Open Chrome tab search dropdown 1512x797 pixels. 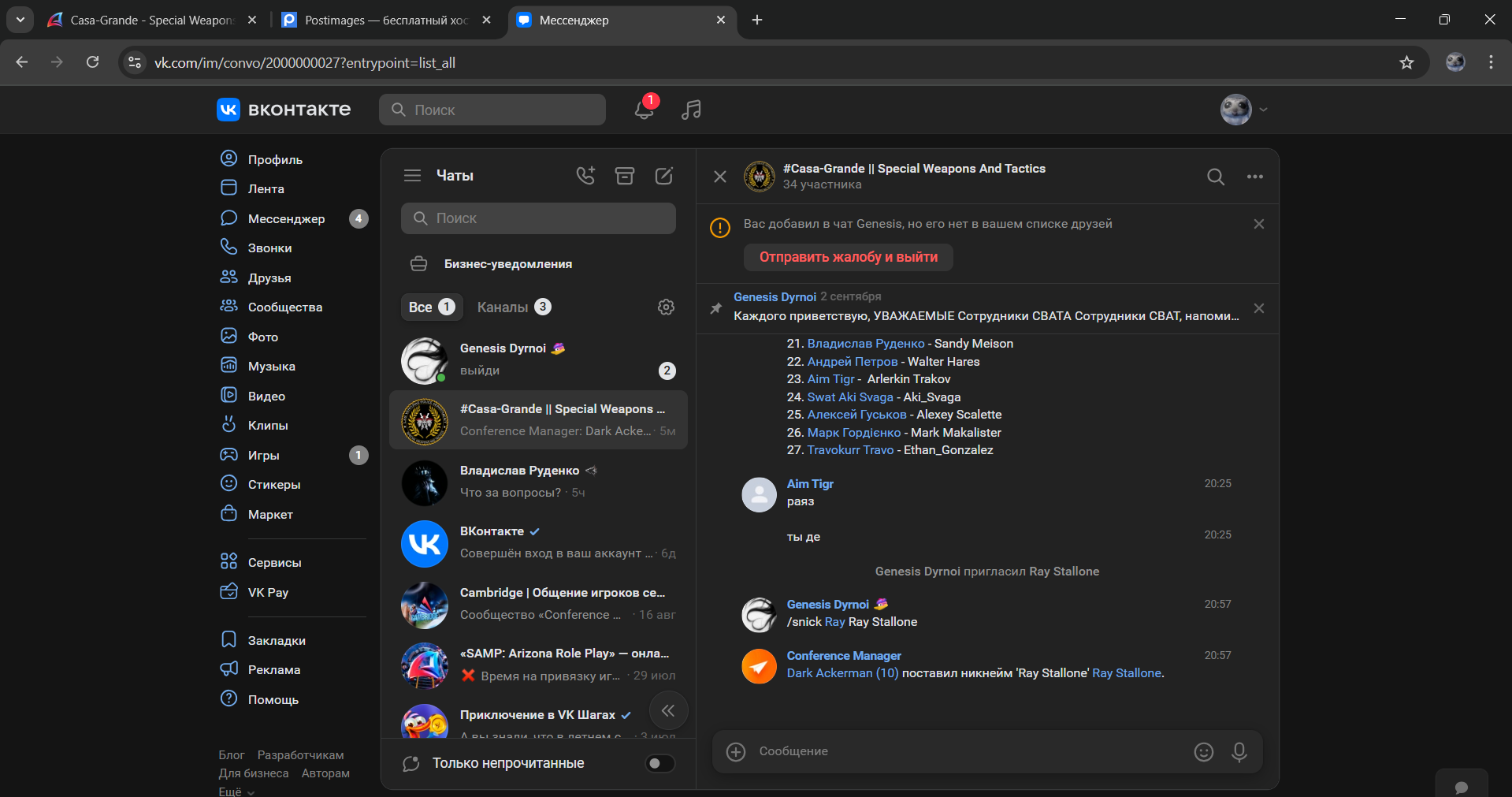(x=20, y=20)
